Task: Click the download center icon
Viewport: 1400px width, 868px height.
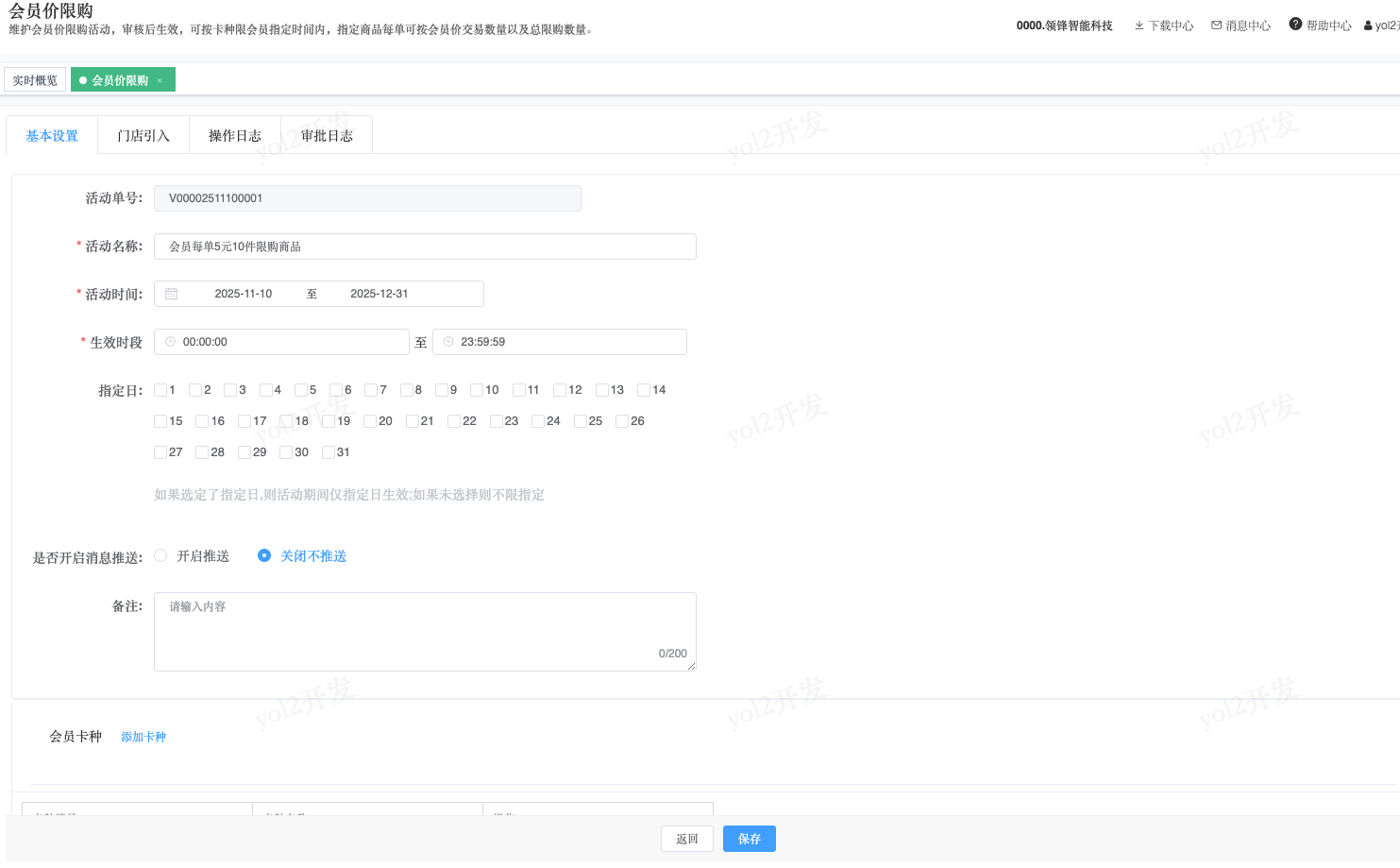Action: click(x=1139, y=26)
